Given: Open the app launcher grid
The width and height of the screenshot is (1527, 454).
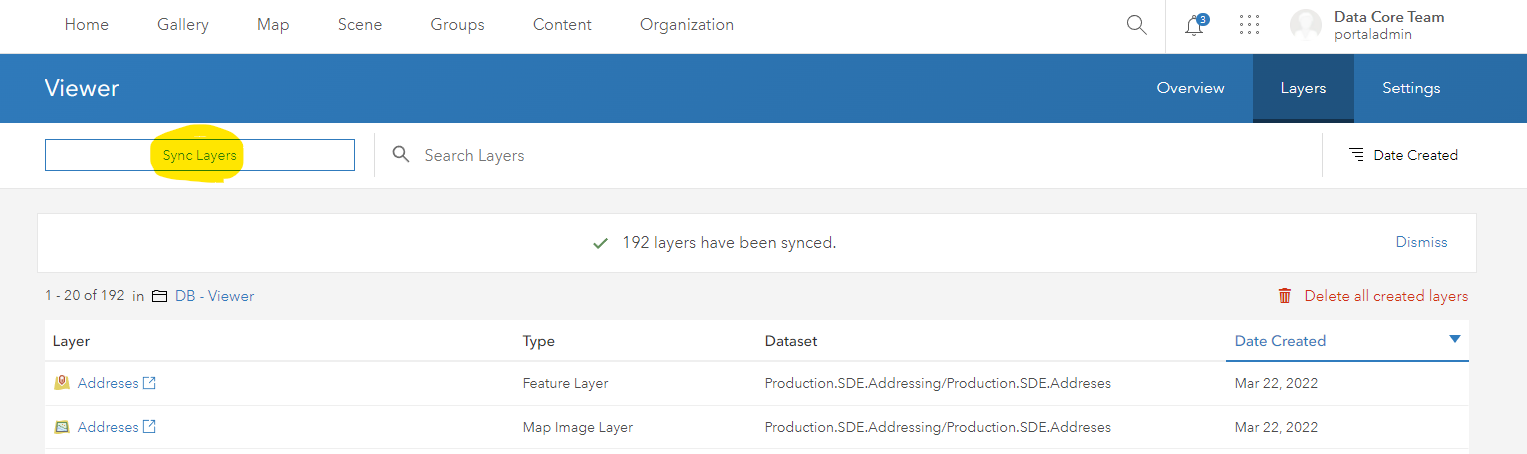Looking at the screenshot, I should pos(1249,25).
